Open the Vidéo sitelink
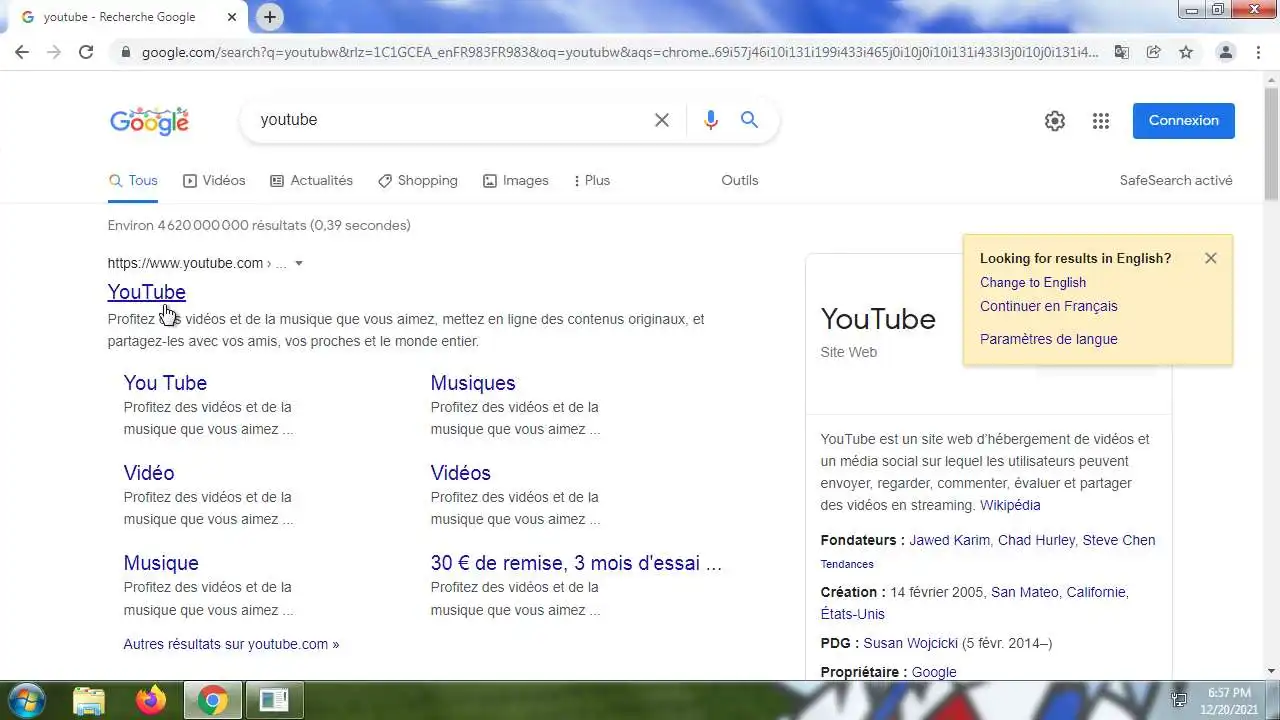 pyautogui.click(x=149, y=473)
